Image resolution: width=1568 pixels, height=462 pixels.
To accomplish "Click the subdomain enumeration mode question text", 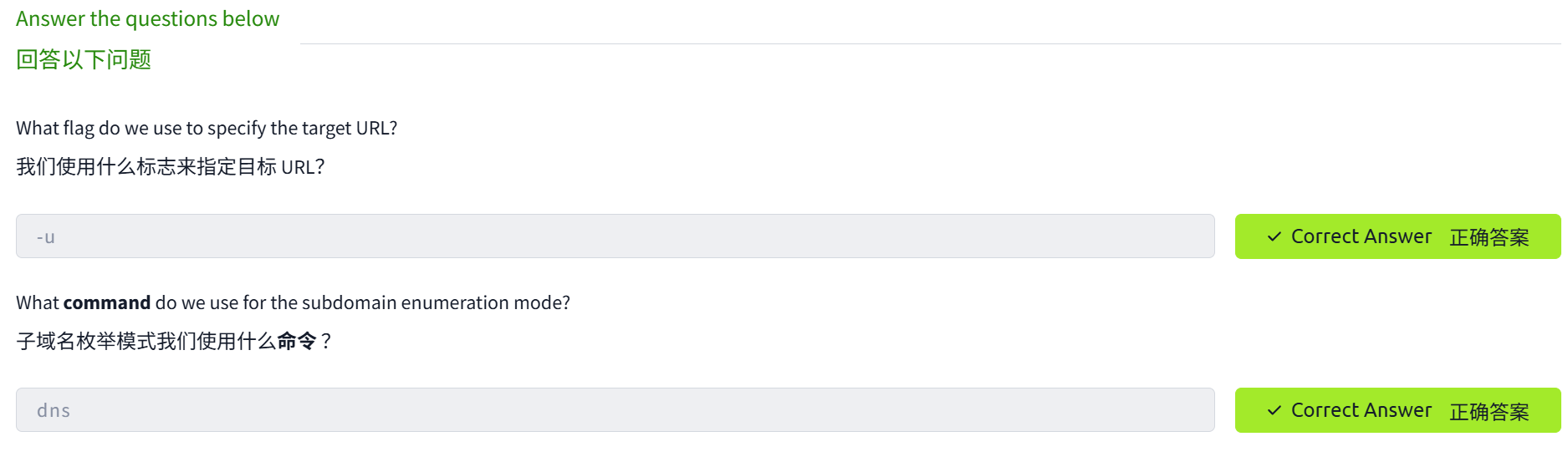I will pos(293,302).
